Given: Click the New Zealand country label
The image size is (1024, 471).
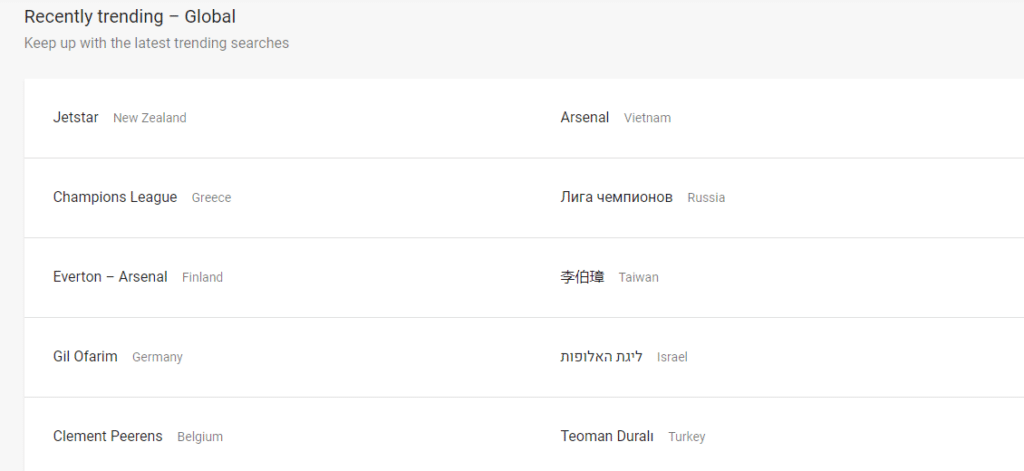Looking at the screenshot, I should [150, 118].
